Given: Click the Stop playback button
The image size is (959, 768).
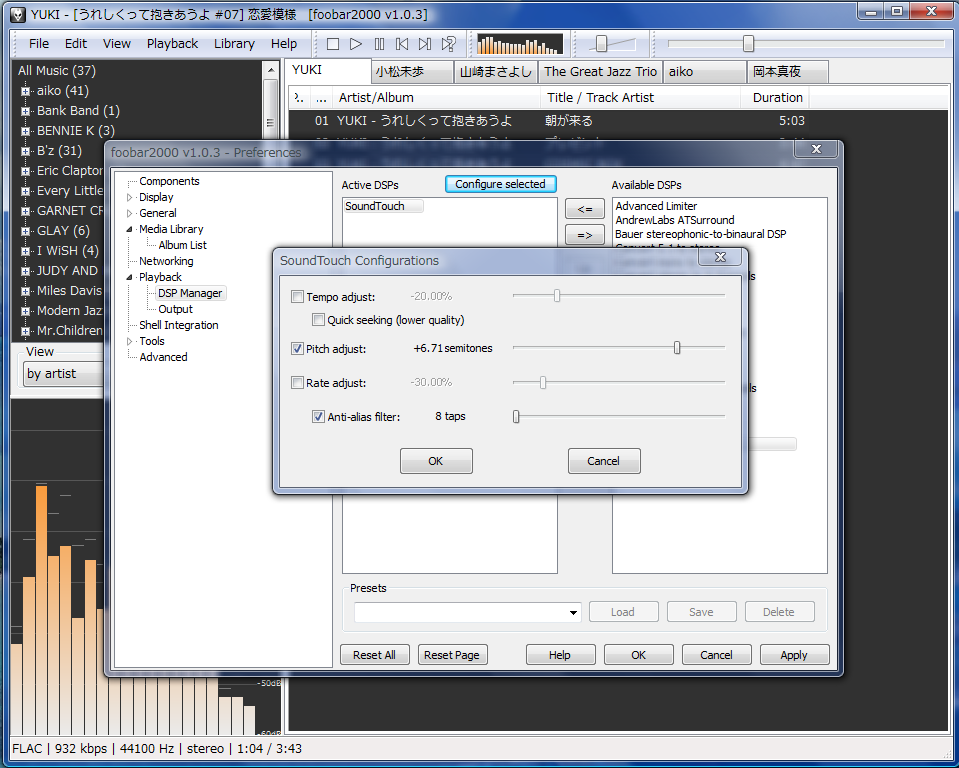Looking at the screenshot, I should tap(333, 44).
